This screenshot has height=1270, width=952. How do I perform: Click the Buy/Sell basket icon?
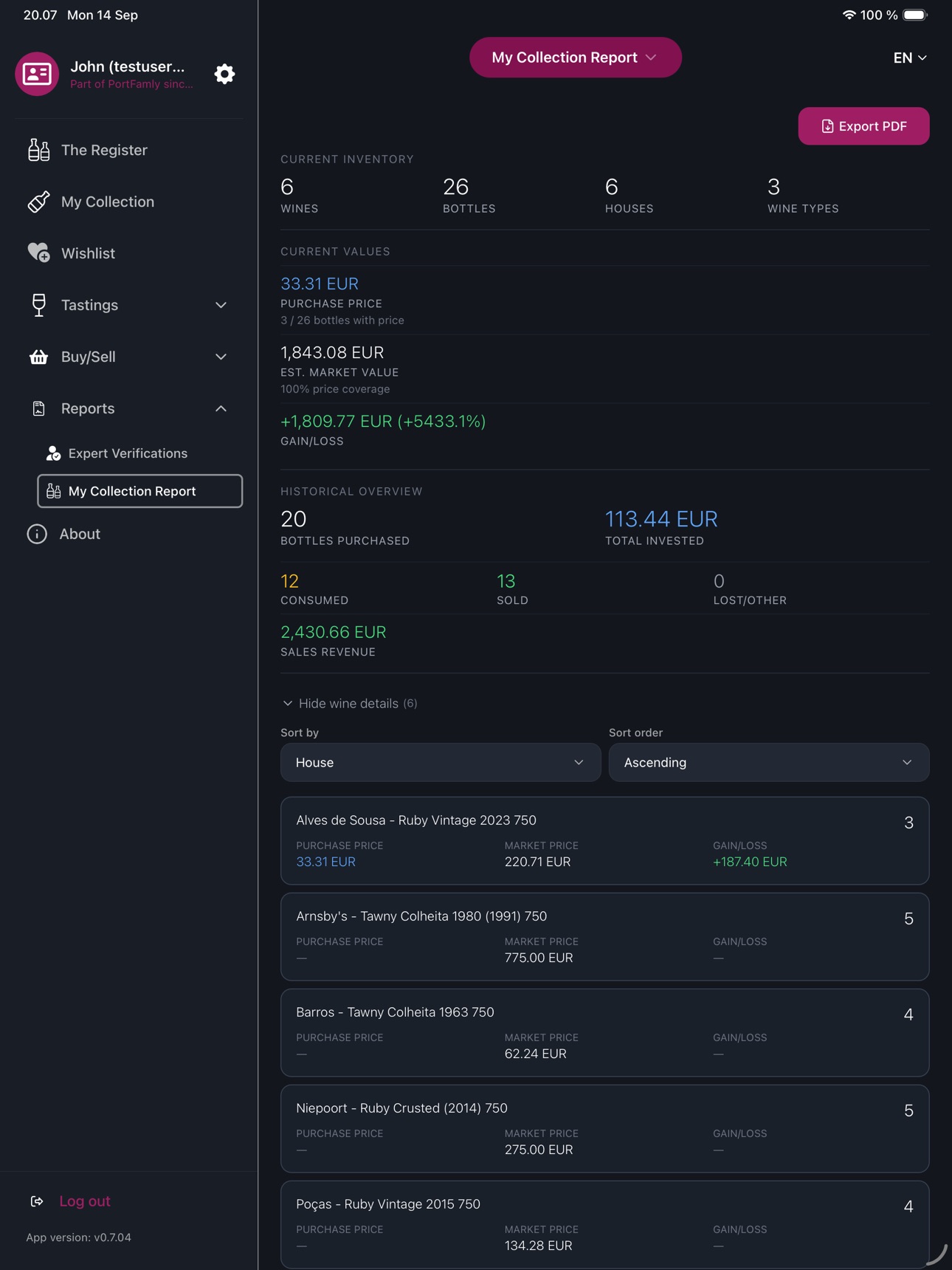tap(38, 357)
